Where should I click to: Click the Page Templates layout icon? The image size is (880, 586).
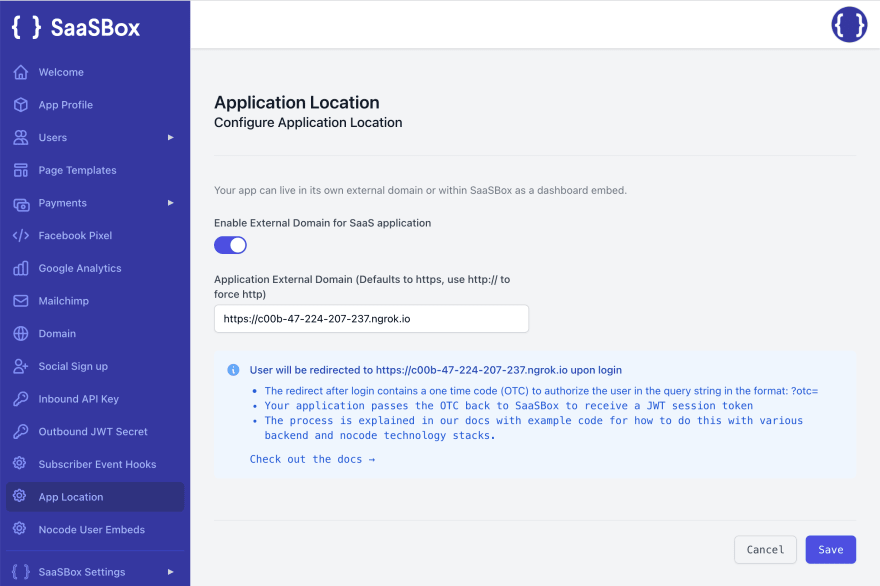click(x=21, y=170)
